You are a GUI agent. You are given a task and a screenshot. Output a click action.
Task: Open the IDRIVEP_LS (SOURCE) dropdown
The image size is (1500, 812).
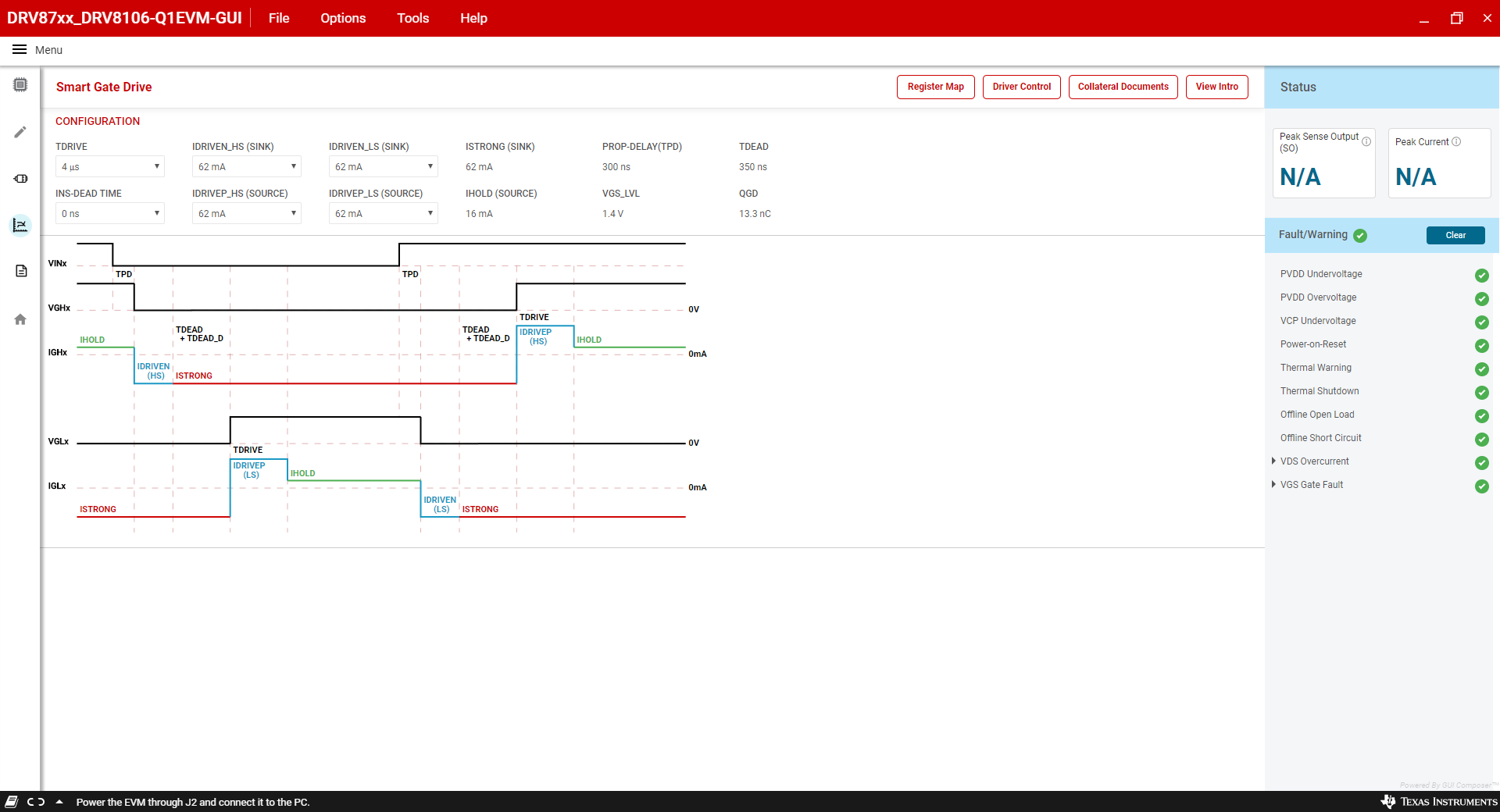click(383, 213)
